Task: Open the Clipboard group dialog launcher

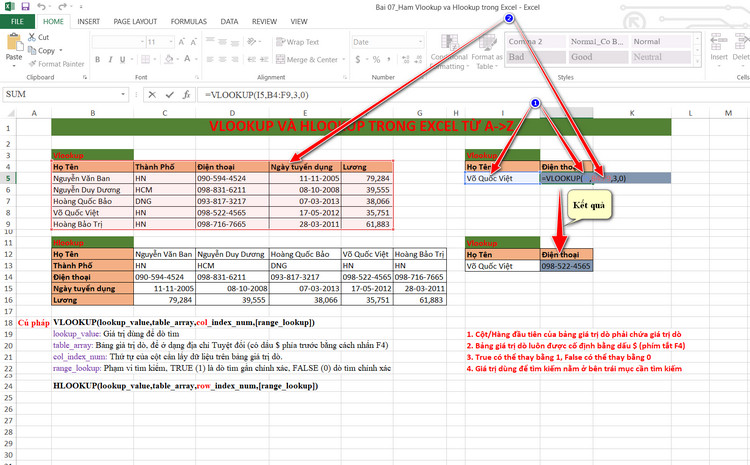Action: pyautogui.click(x=85, y=77)
